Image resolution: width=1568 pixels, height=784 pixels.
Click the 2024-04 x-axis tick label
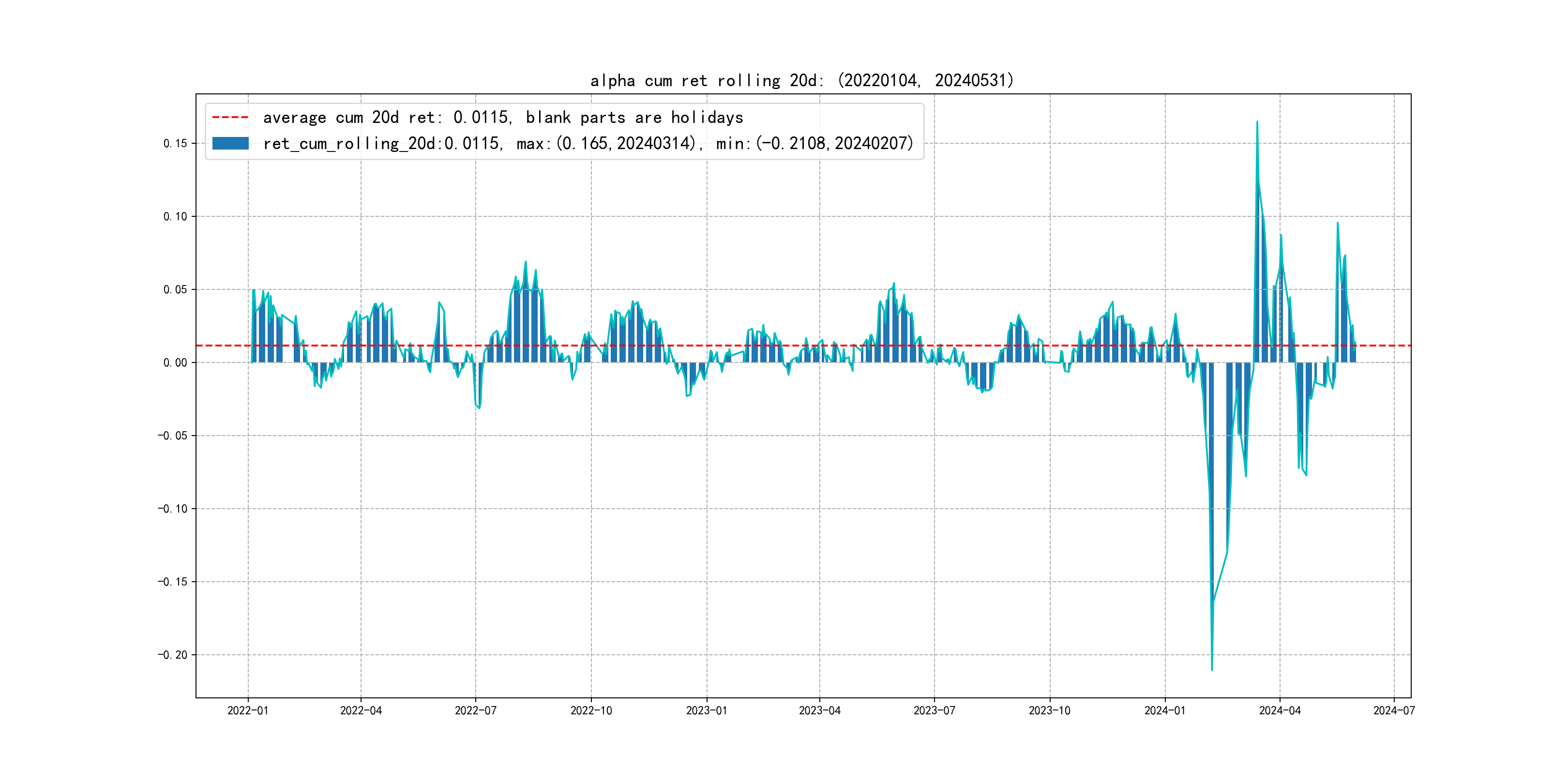click(1280, 710)
